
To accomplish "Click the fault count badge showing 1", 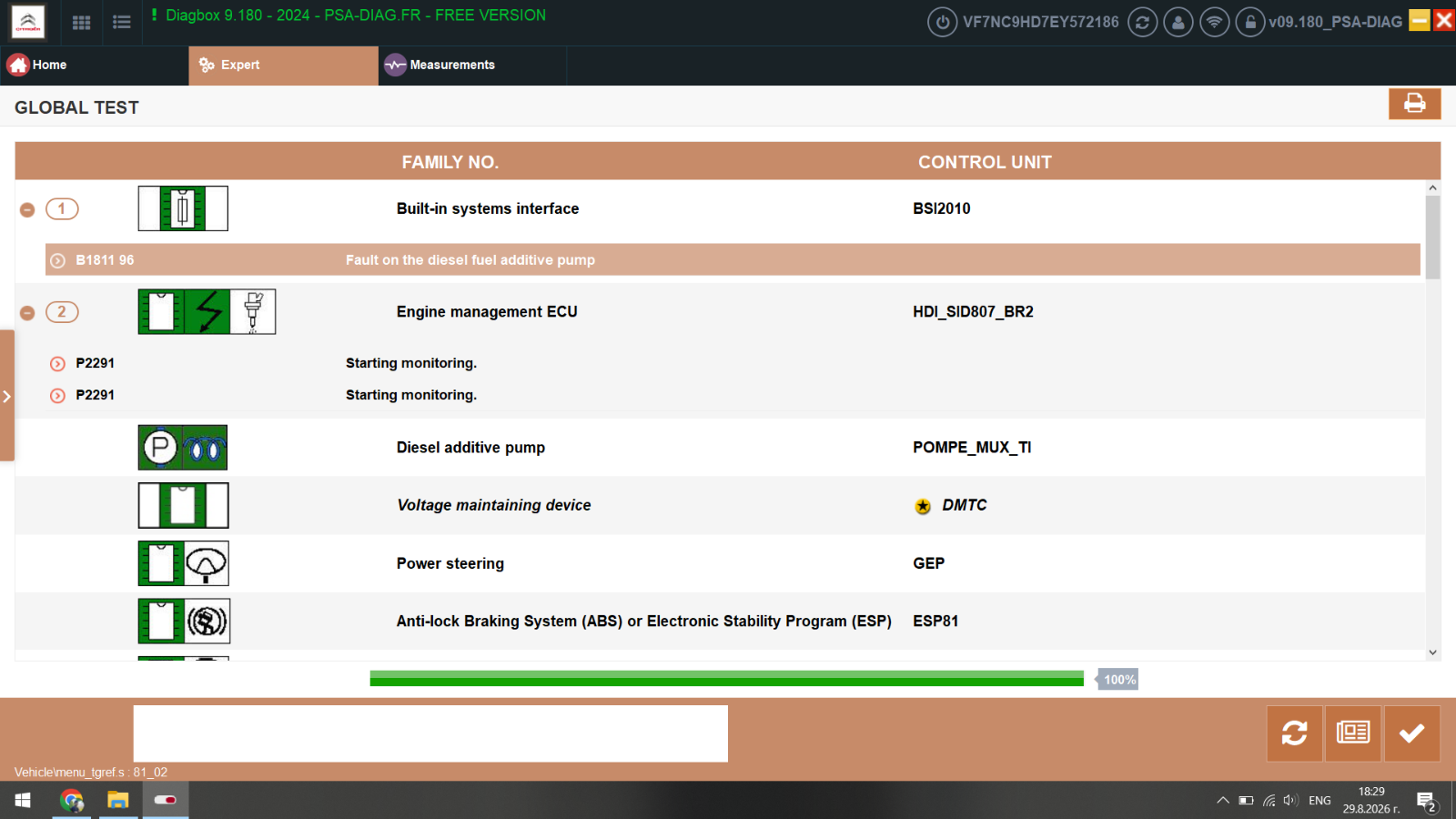I will tap(62, 209).
